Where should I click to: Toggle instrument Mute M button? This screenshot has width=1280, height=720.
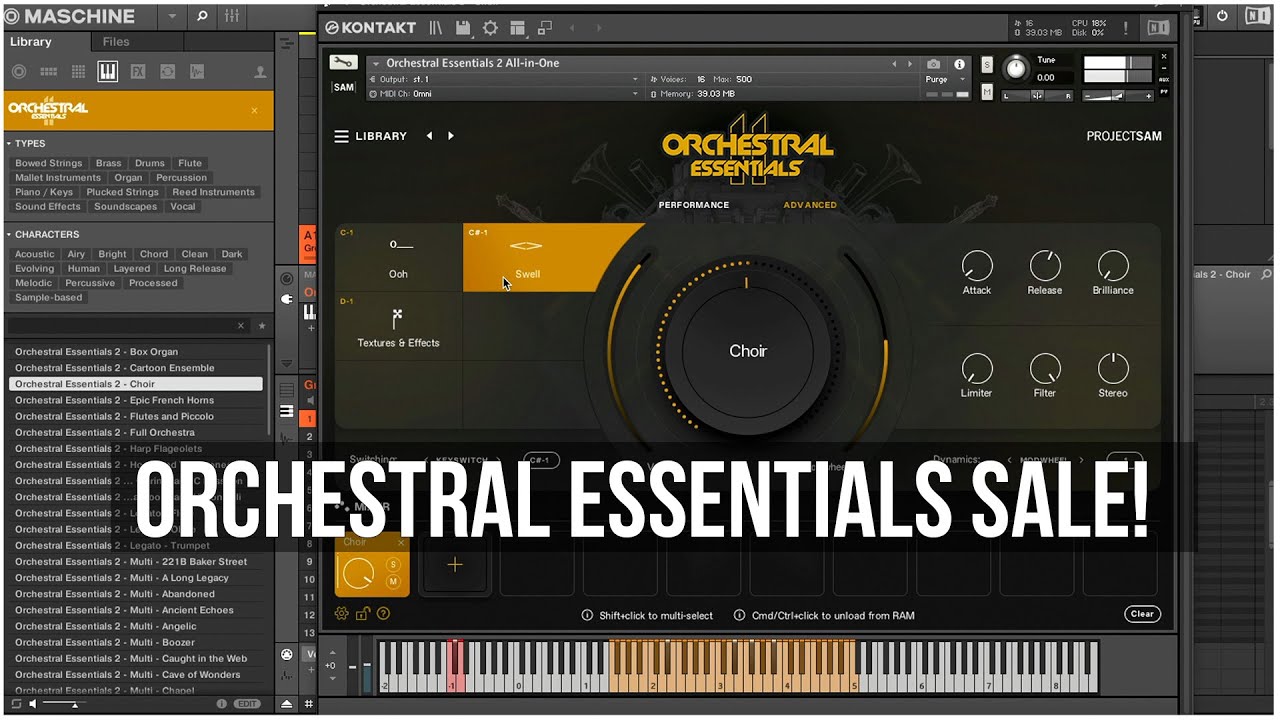987,92
